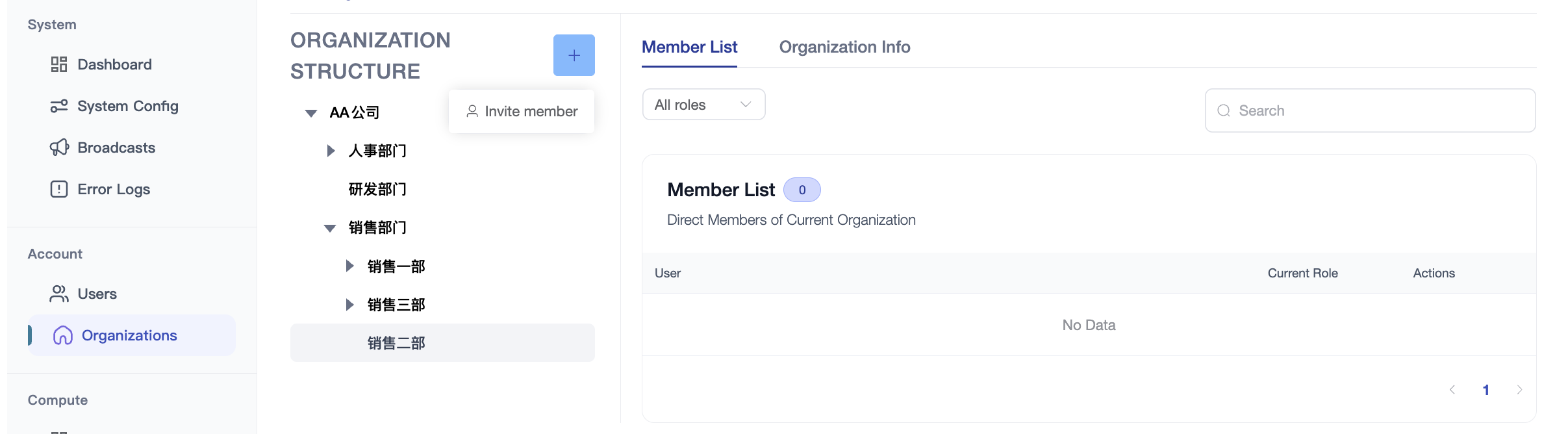Choose Invite member from the popup
1568x434 pixels.
(x=522, y=112)
